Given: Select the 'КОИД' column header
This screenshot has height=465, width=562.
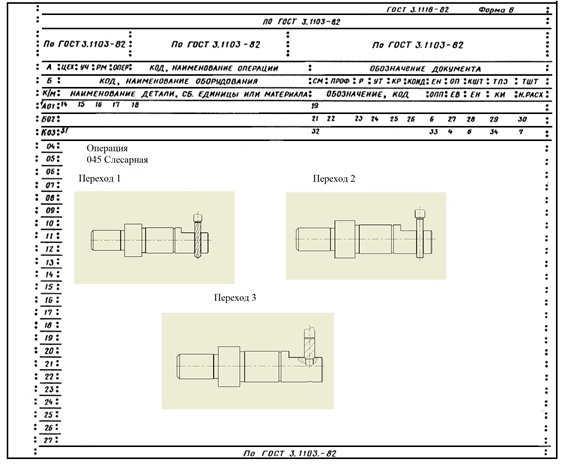Looking at the screenshot, I should point(416,82).
